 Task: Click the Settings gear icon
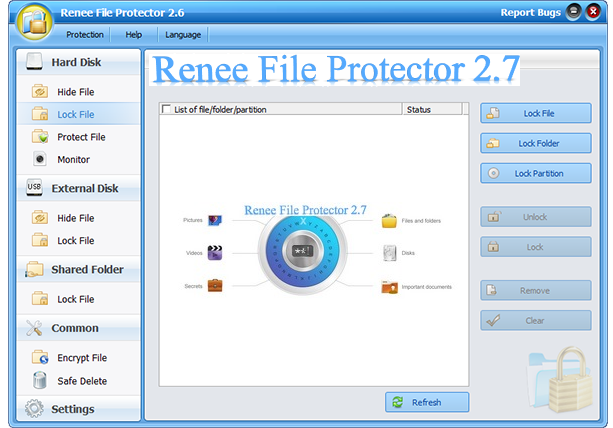click(34, 408)
